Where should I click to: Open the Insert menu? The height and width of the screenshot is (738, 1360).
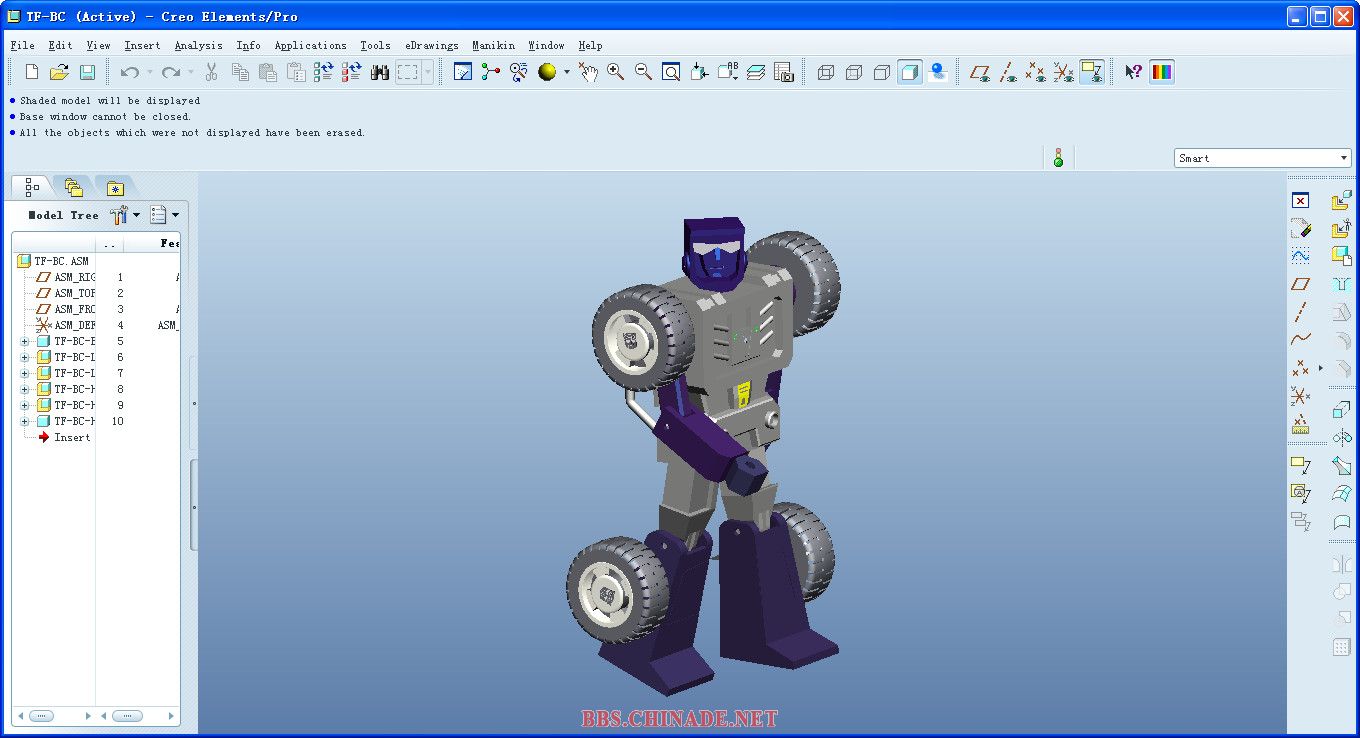(142, 45)
